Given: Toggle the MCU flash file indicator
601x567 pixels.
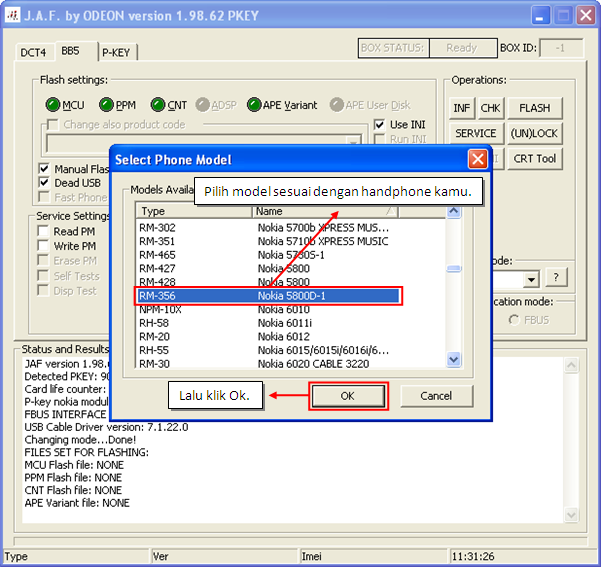Looking at the screenshot, I should point(53,105).
